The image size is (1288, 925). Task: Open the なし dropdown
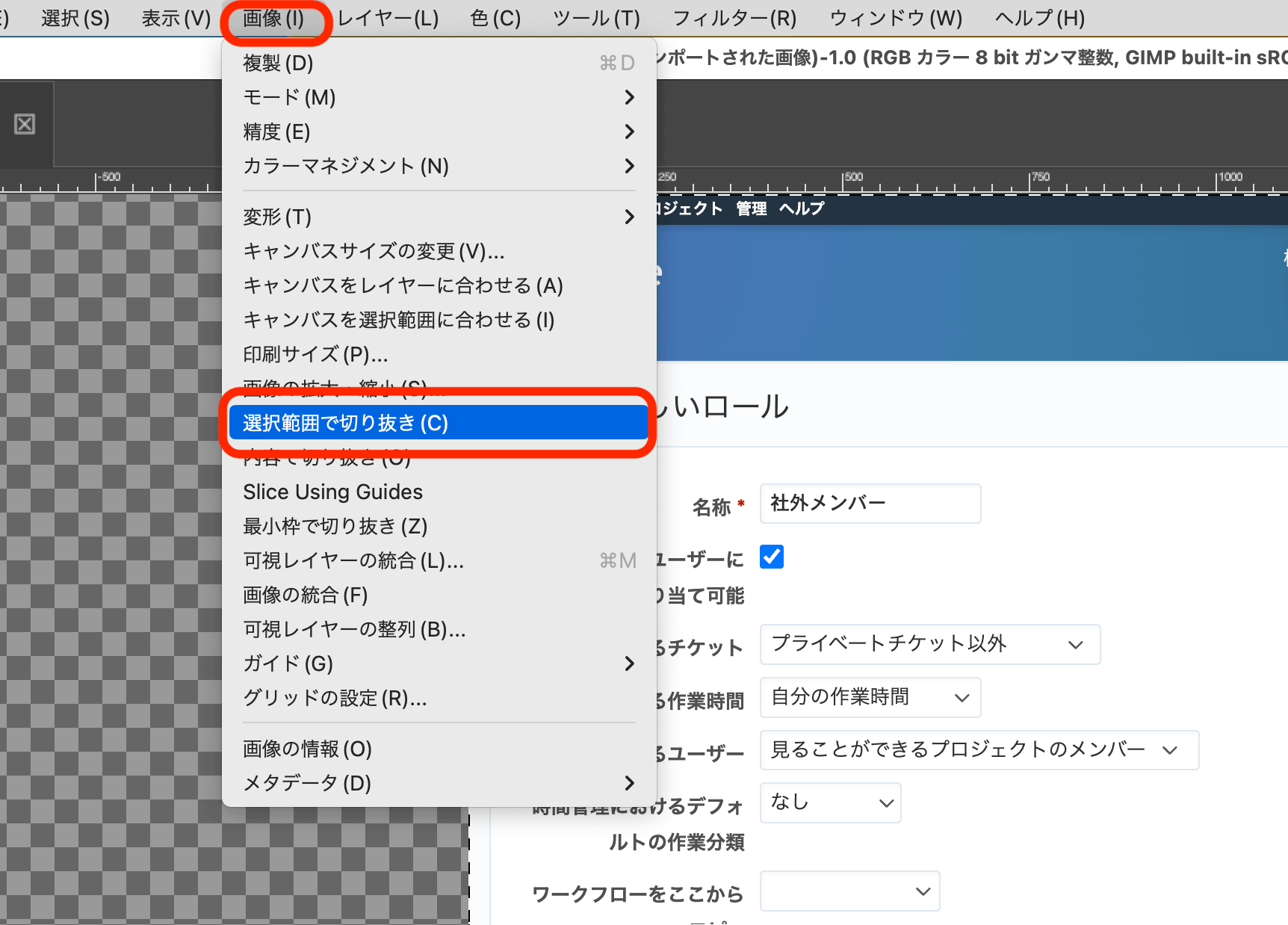tap(830, 802)
